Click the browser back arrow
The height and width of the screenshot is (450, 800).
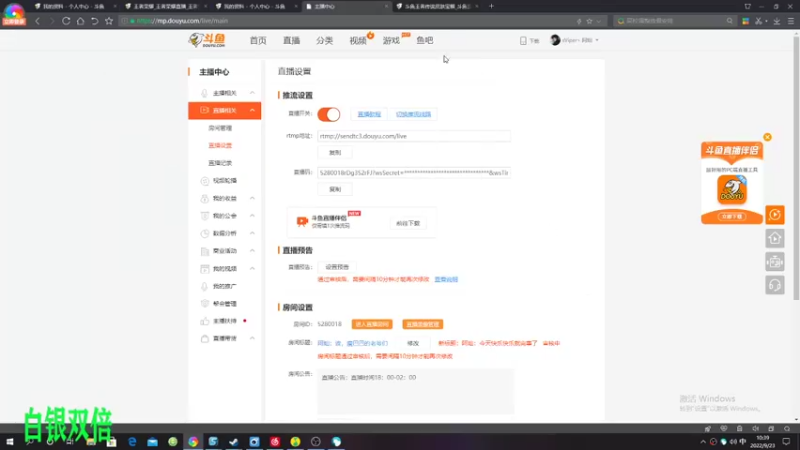37,21
